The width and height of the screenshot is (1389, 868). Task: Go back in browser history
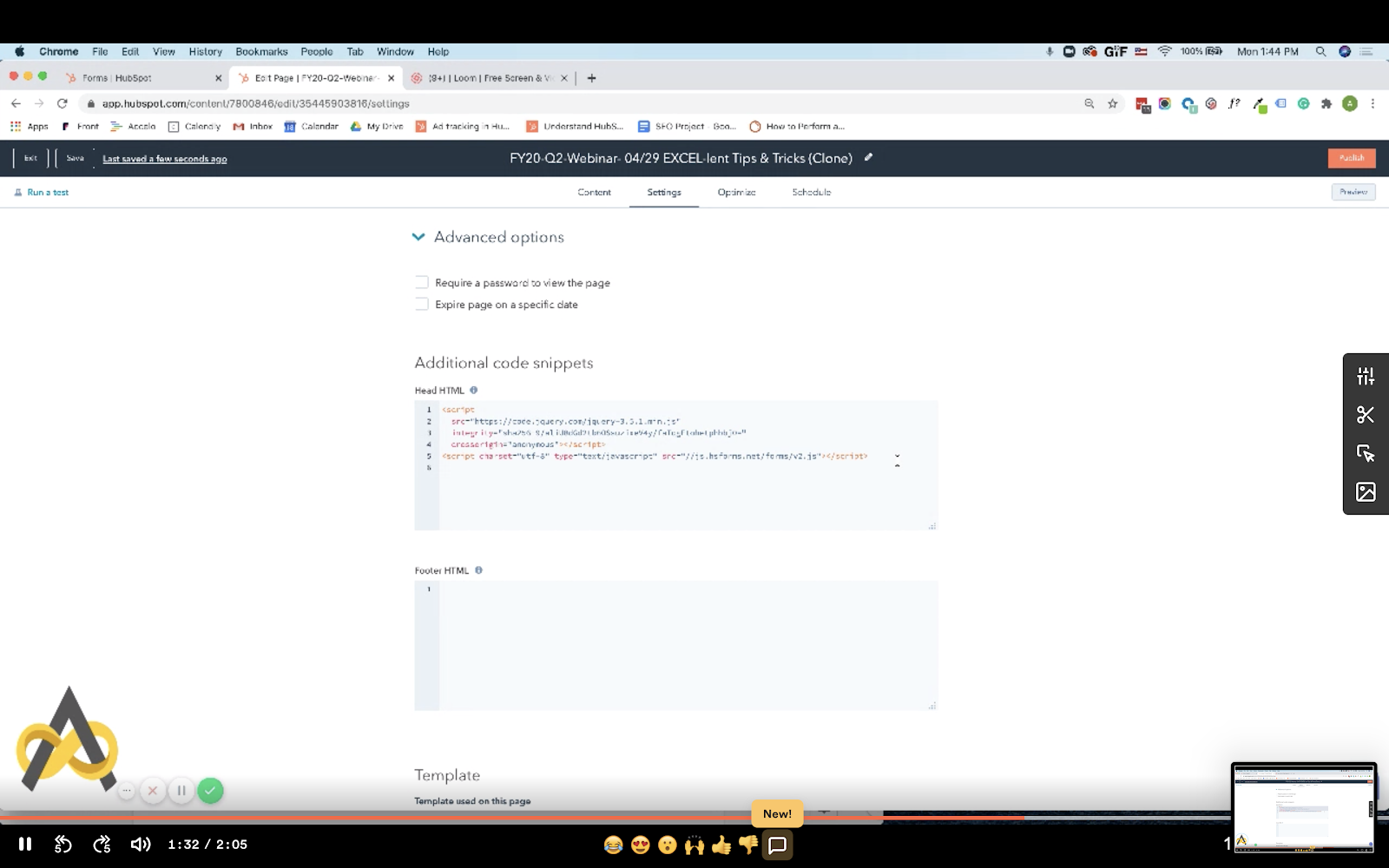point(16,103)
